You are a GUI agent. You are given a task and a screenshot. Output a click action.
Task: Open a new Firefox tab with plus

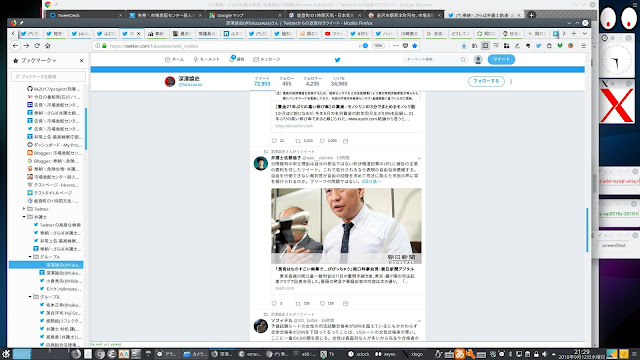pyautogui.click(x=574, y=33)
